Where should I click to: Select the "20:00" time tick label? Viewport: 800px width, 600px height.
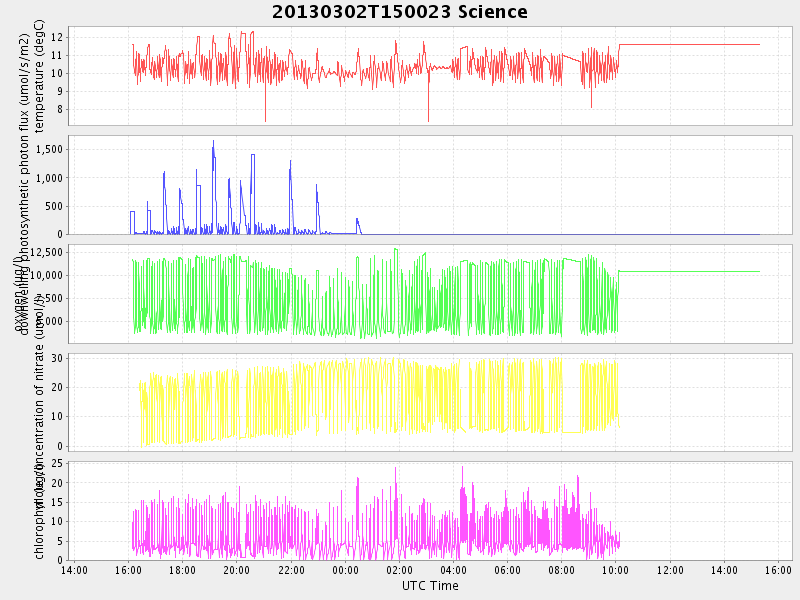236,570
